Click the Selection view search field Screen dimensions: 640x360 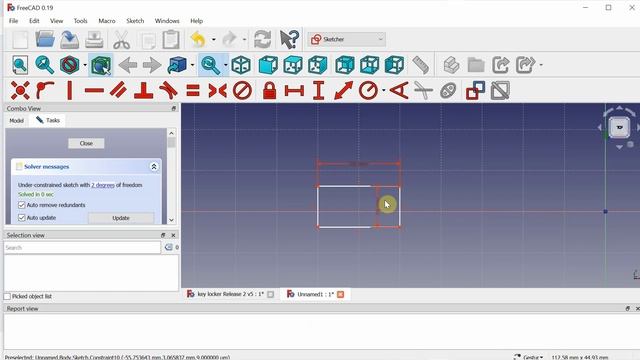pos(82,247)
